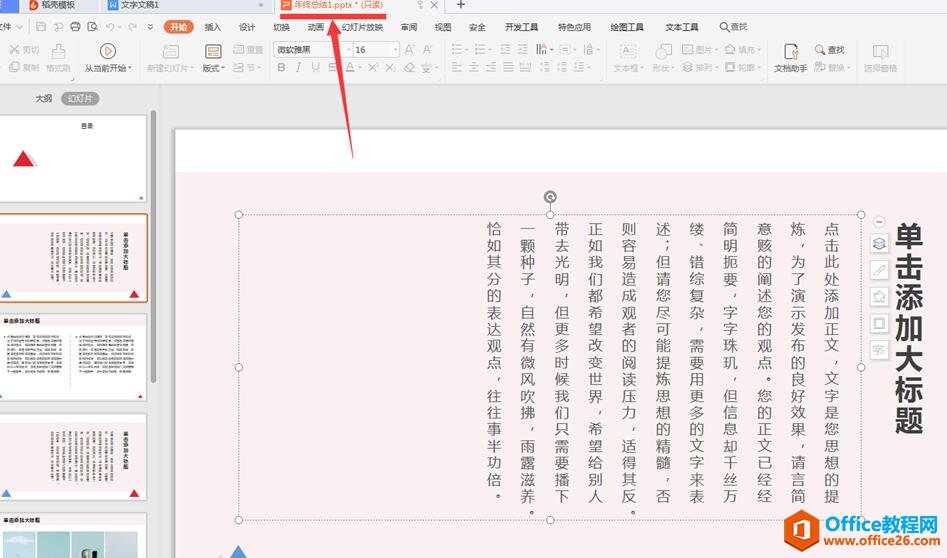Click the outline square icon beside text box

[x=879, y=323]
